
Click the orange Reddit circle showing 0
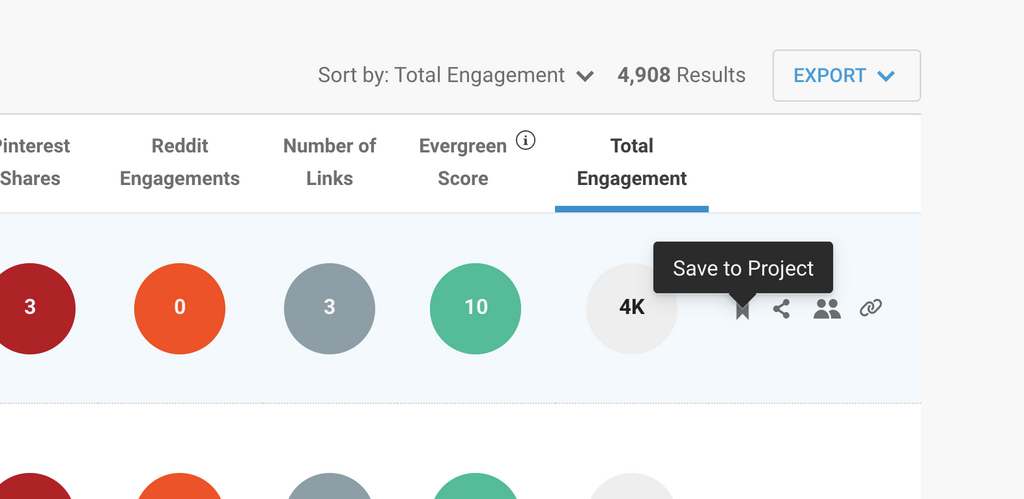pos(180,308)
